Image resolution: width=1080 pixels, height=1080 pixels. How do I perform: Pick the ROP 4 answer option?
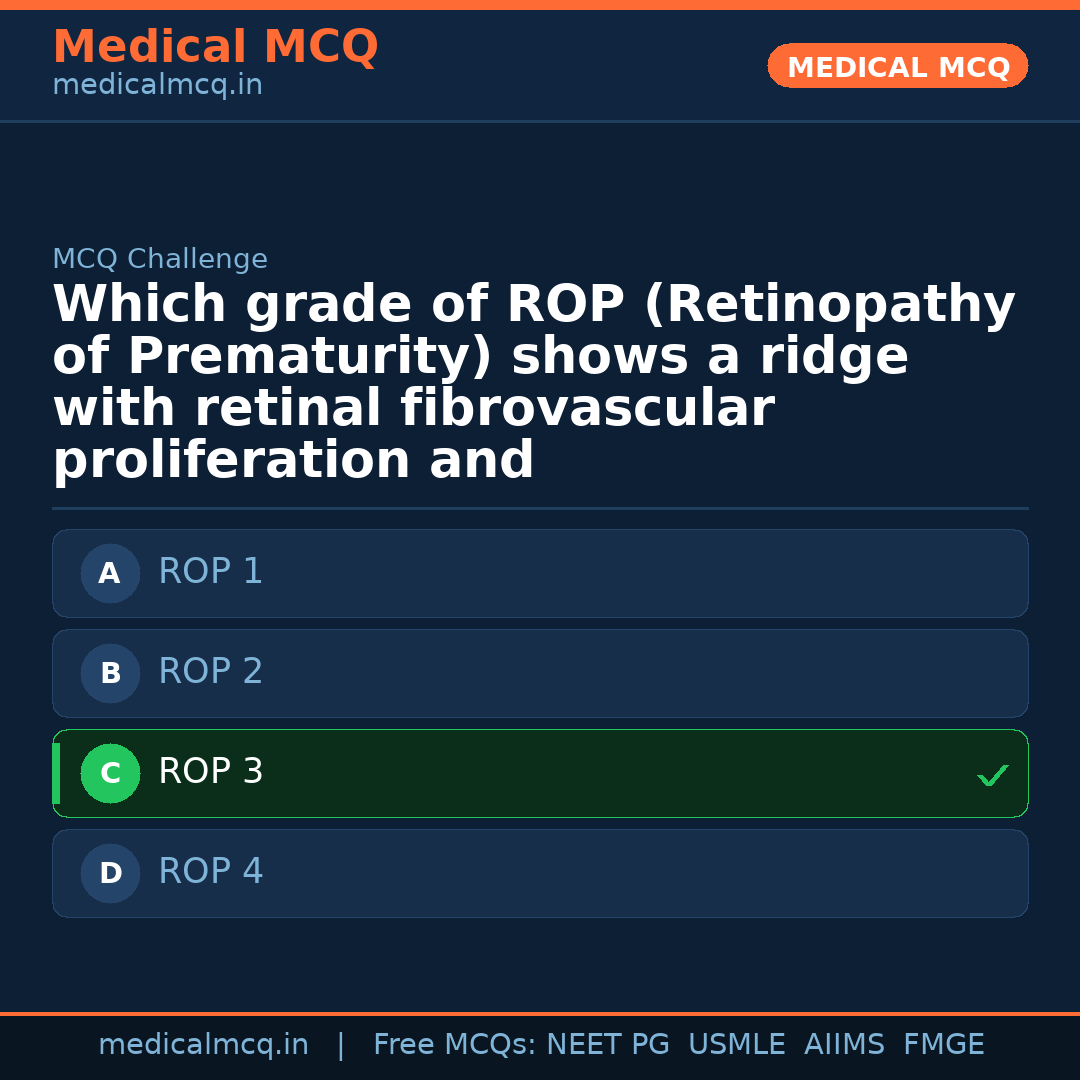click(x=540, y=873)
